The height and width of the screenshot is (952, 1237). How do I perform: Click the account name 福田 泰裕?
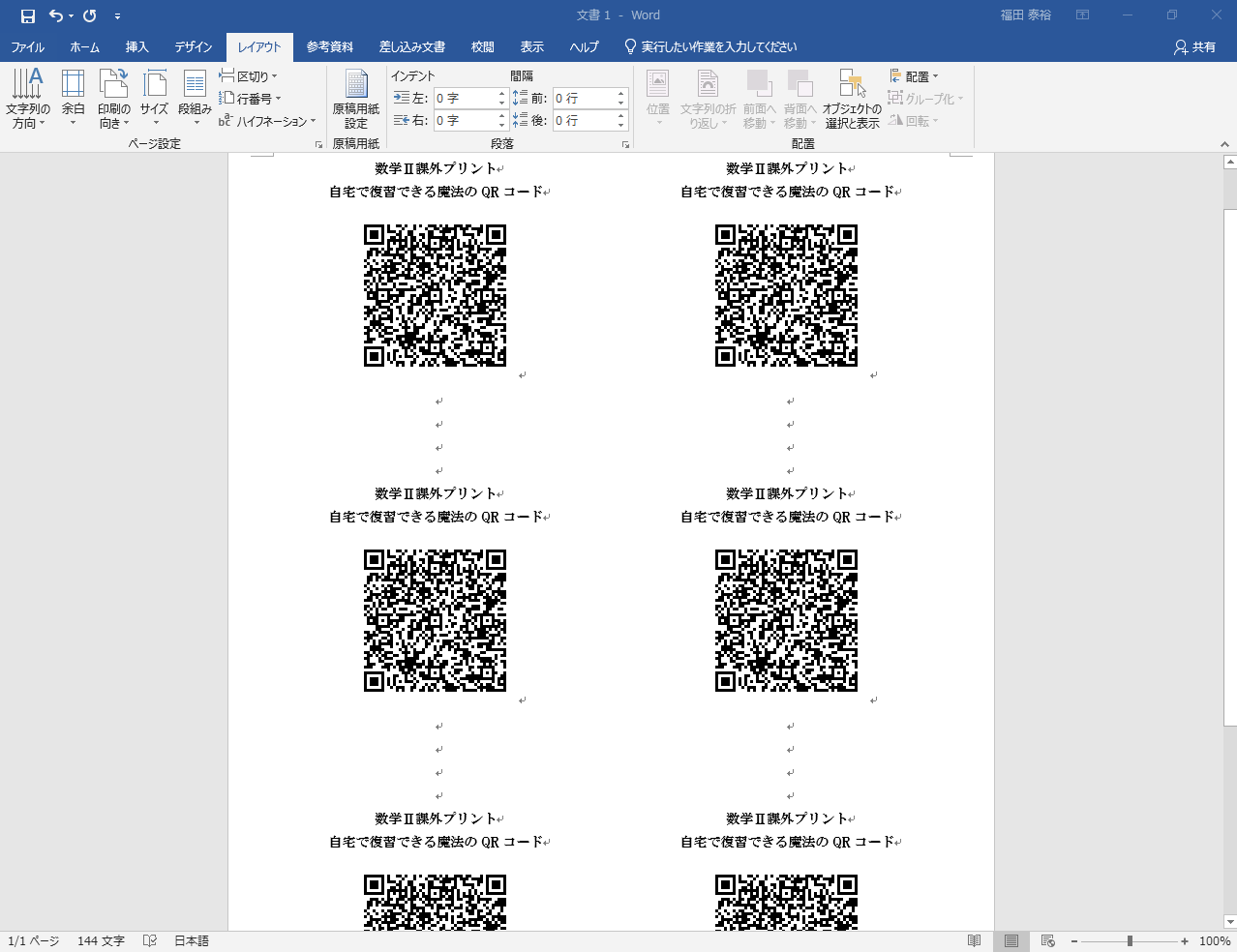point(1026,15)
